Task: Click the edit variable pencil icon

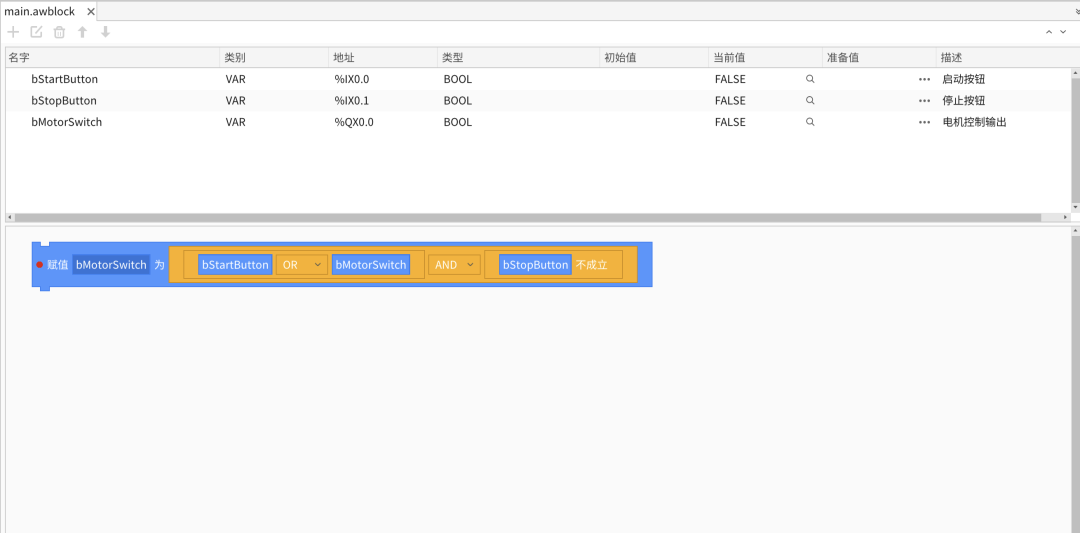Action: pyautogui.click(x=37, y=32)
